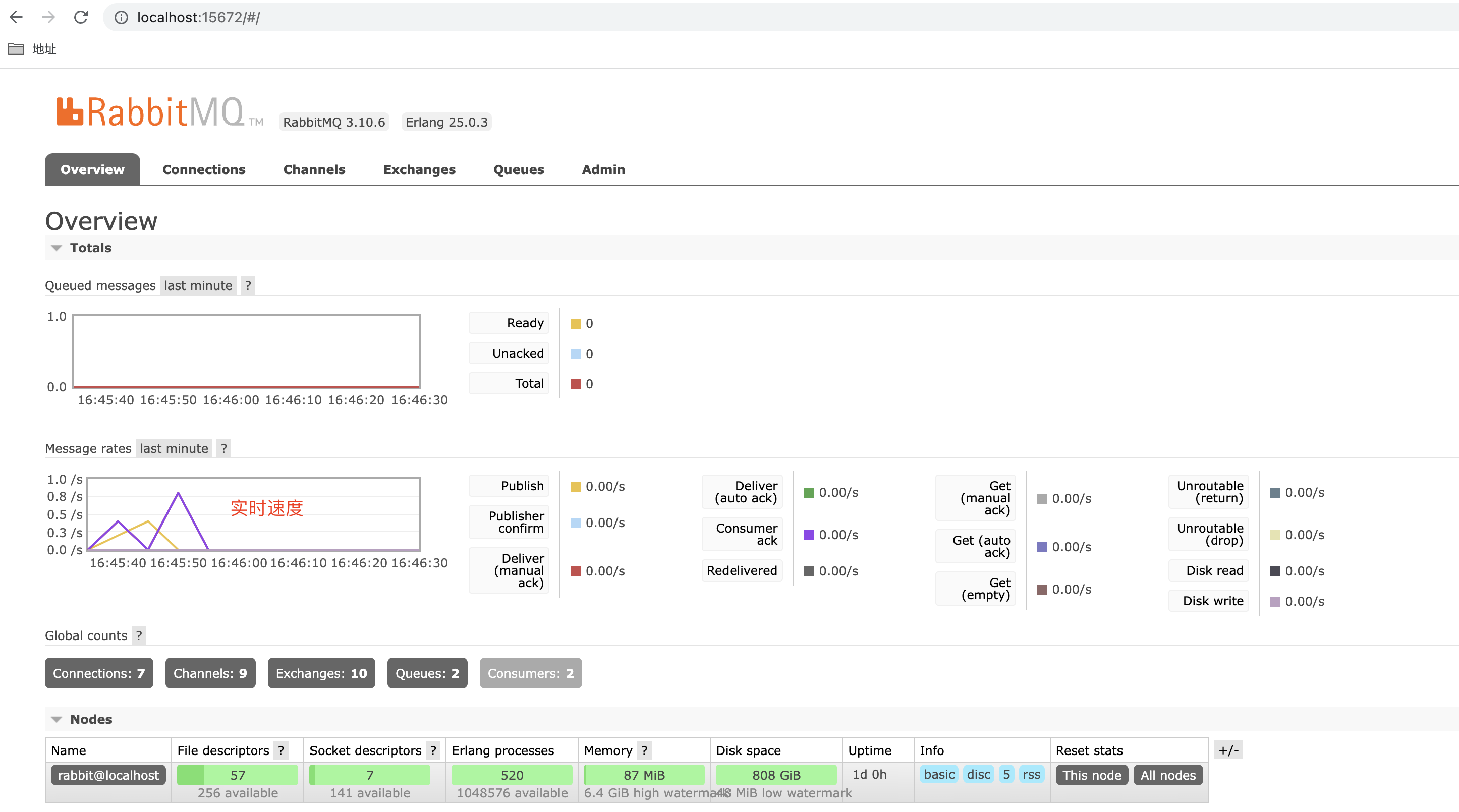Open the Connections tab

(204, 169)
